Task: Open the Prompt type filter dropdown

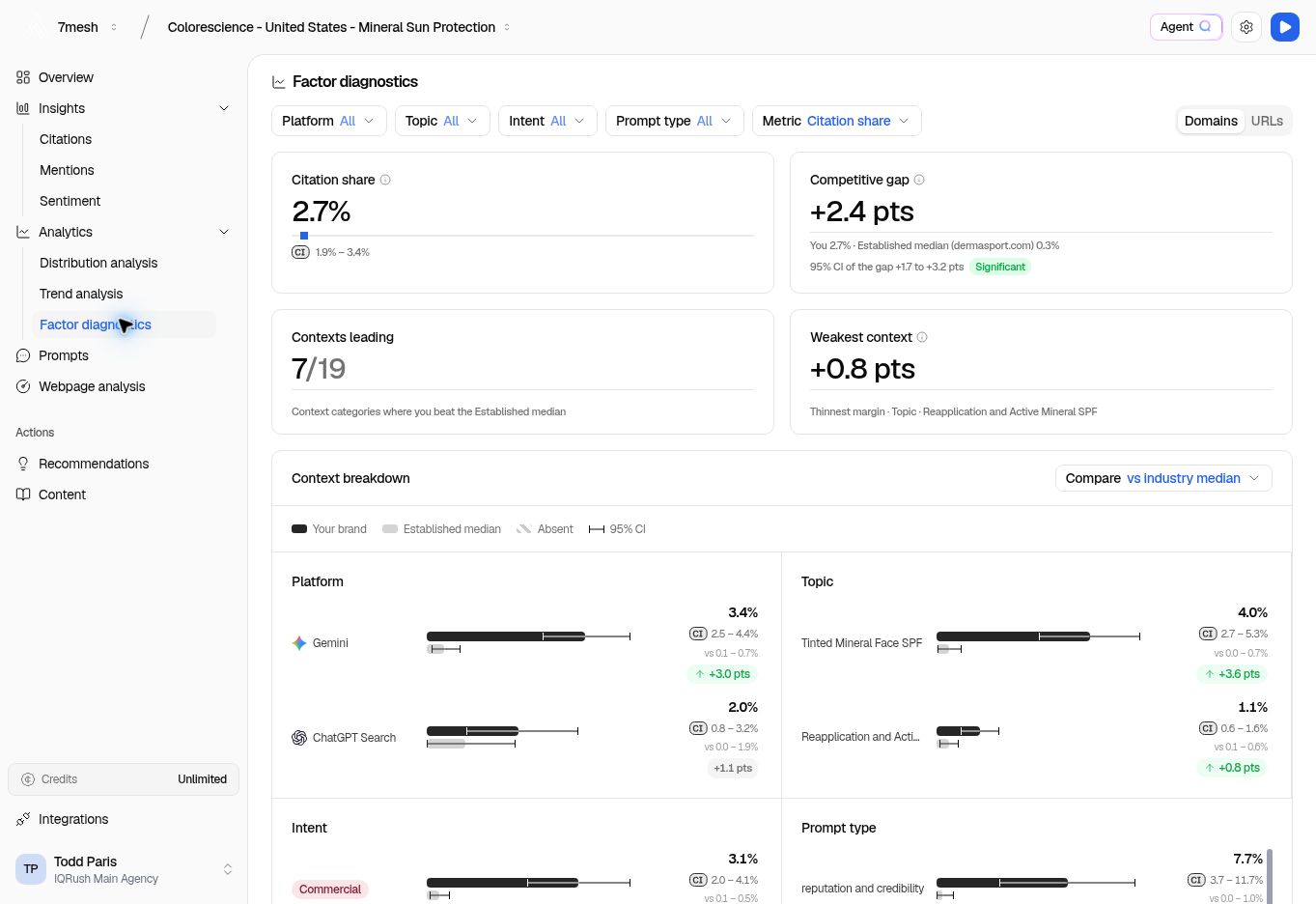Action: [675, 121]
